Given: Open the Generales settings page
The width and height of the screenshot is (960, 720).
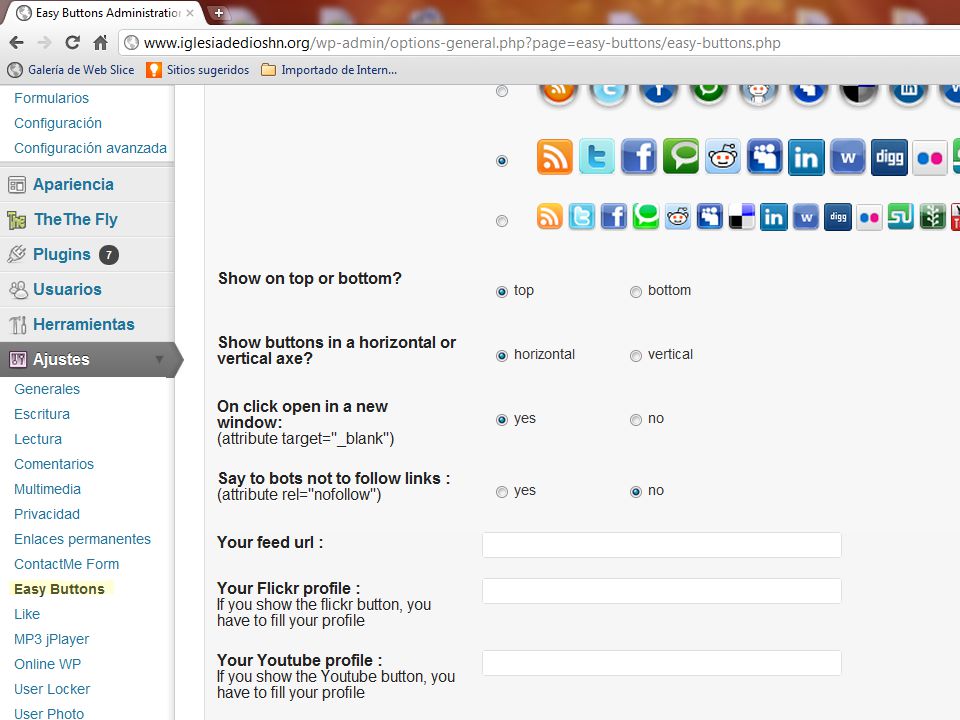Looking at the screenshot, I should coord(47,389).
